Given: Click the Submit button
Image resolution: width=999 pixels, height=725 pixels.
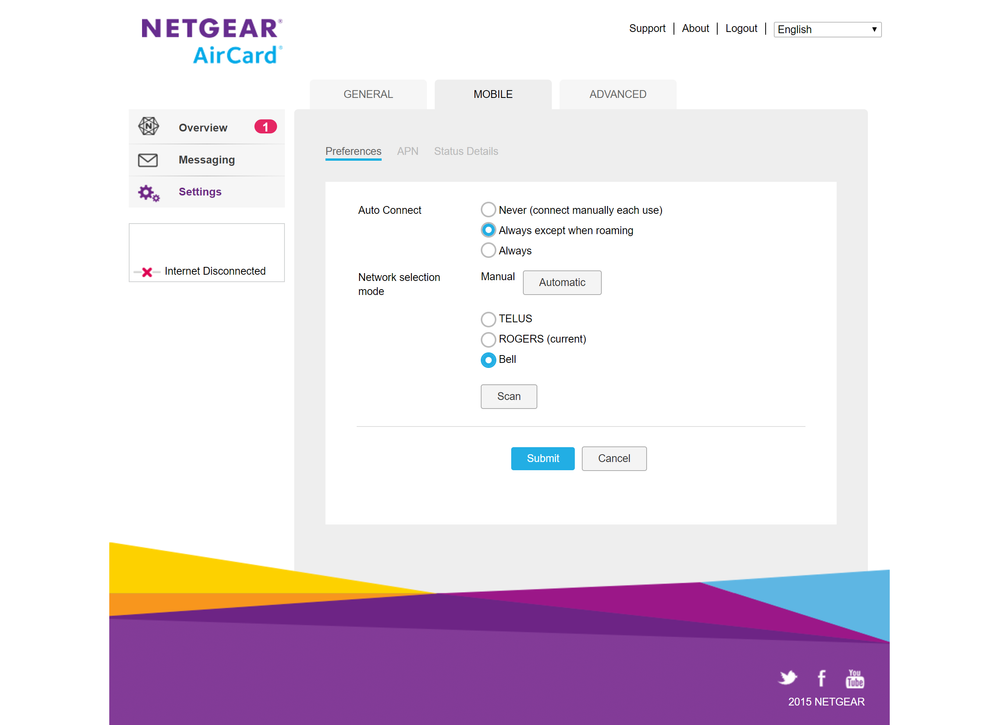Looking at the screenshot, I should click(542, 458).
